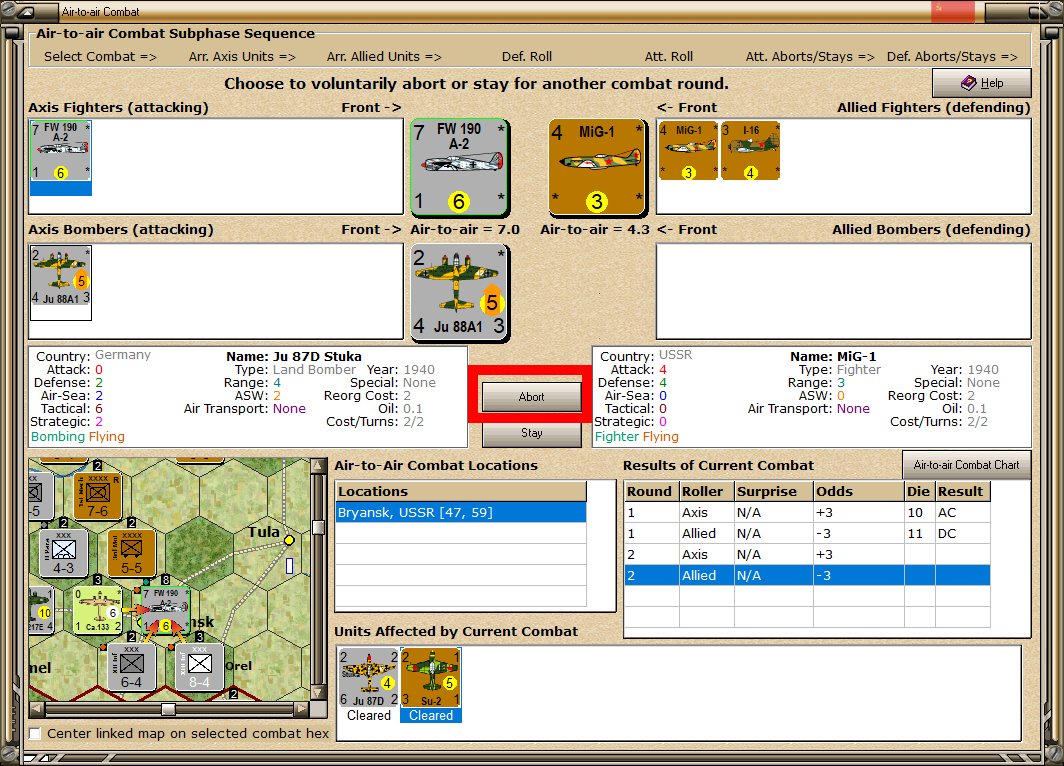Select small MiG-1 counter in Allied Fighters list

point(688,151)
